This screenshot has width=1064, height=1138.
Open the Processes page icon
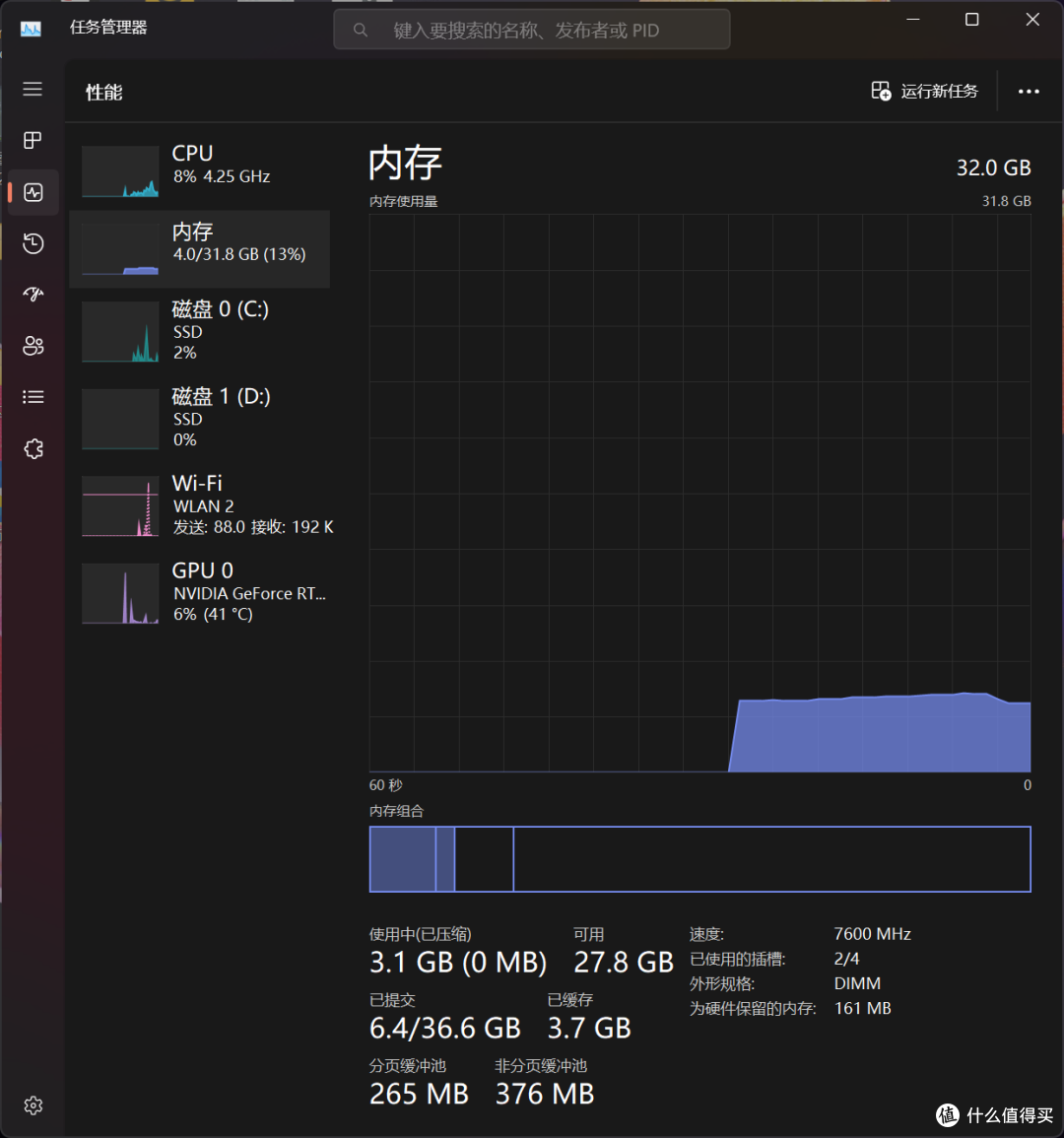tap(33, 140)
